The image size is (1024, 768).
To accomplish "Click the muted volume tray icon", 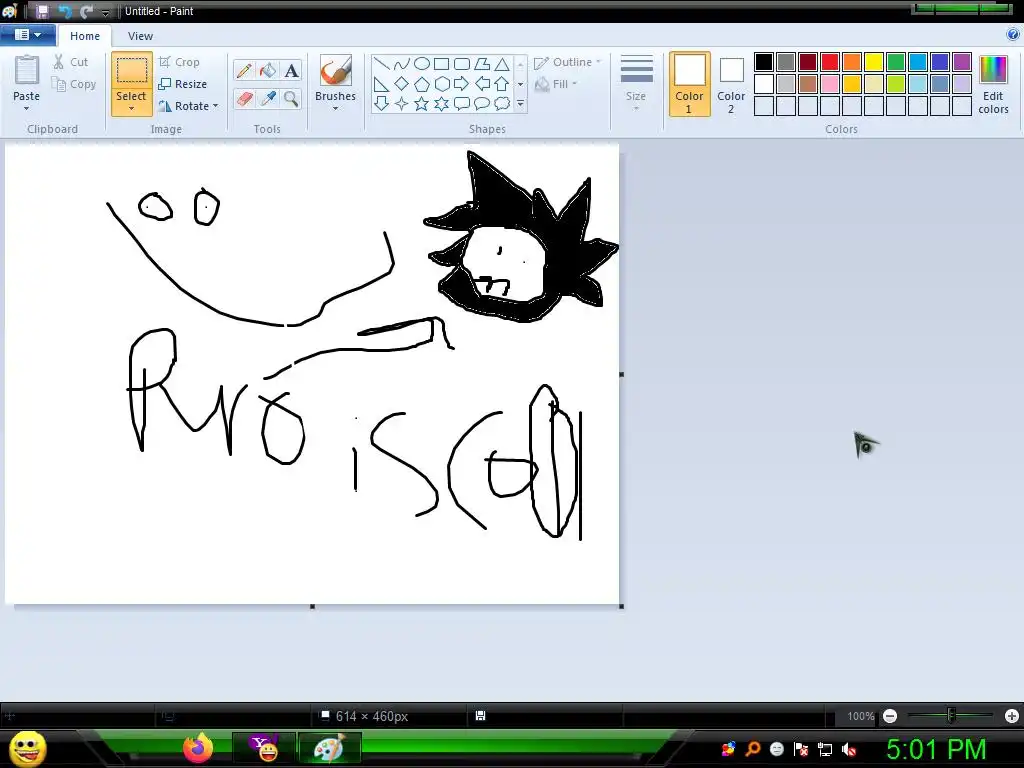I will (849, 750).
